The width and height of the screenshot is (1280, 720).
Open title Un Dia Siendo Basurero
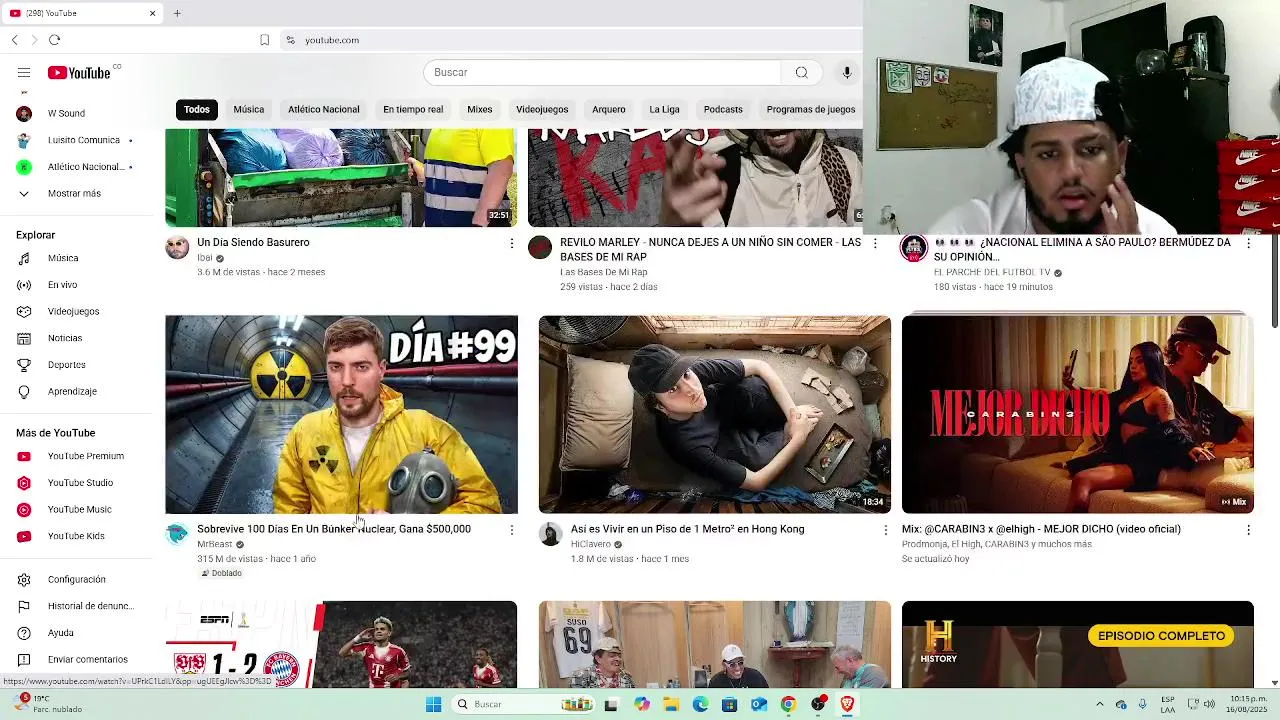coord(253,242)
